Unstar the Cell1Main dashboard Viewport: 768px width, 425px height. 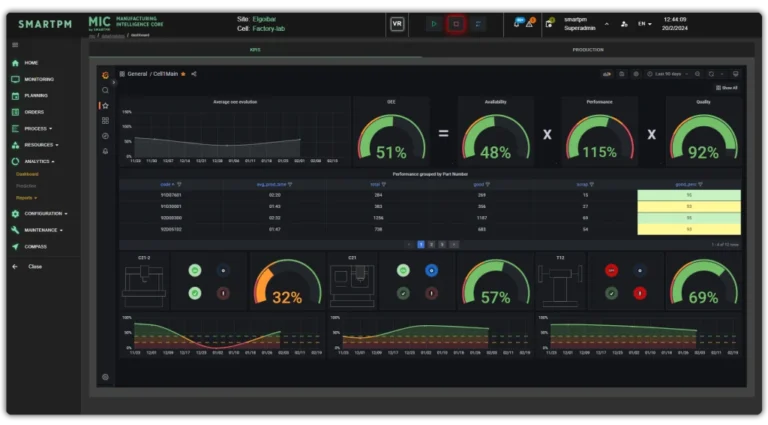point(183,74)
